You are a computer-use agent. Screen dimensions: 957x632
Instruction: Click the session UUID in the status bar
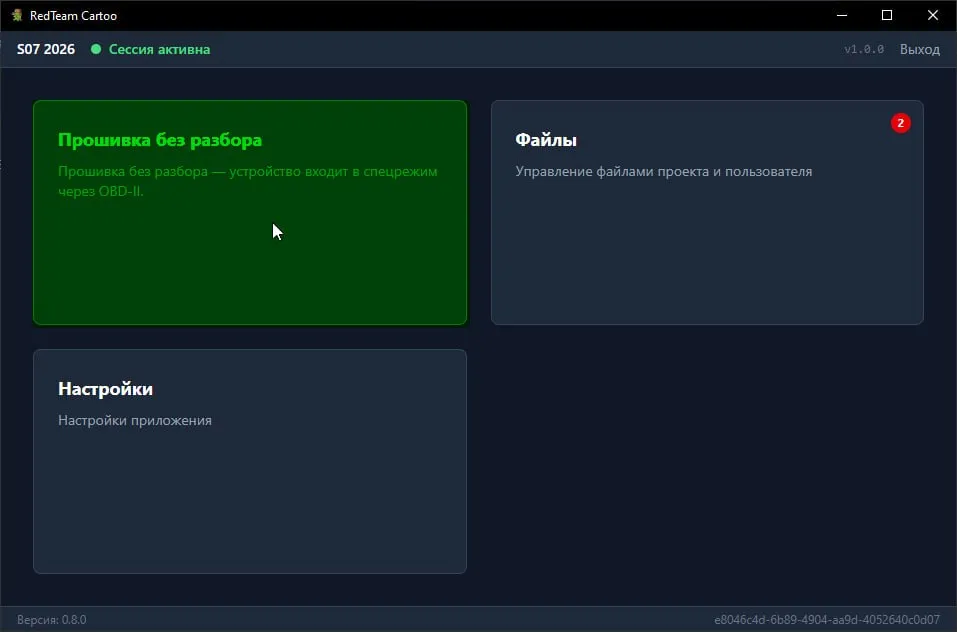827,620
